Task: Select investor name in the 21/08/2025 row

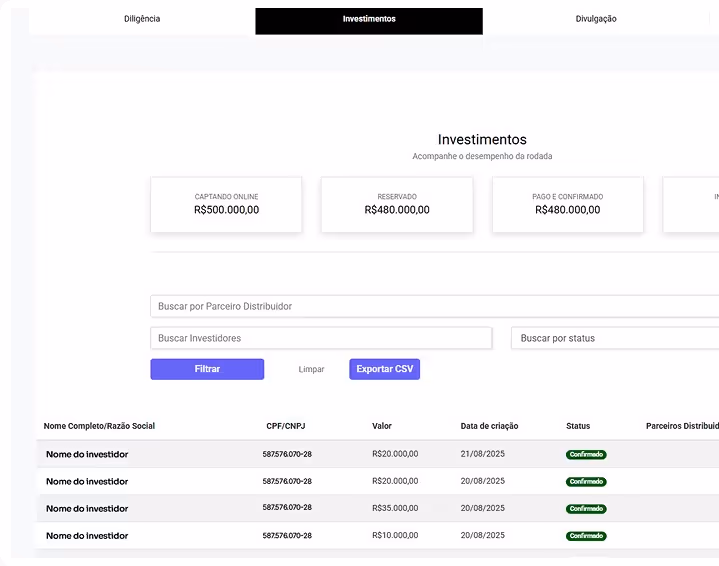Action: (x=87, y=455)
